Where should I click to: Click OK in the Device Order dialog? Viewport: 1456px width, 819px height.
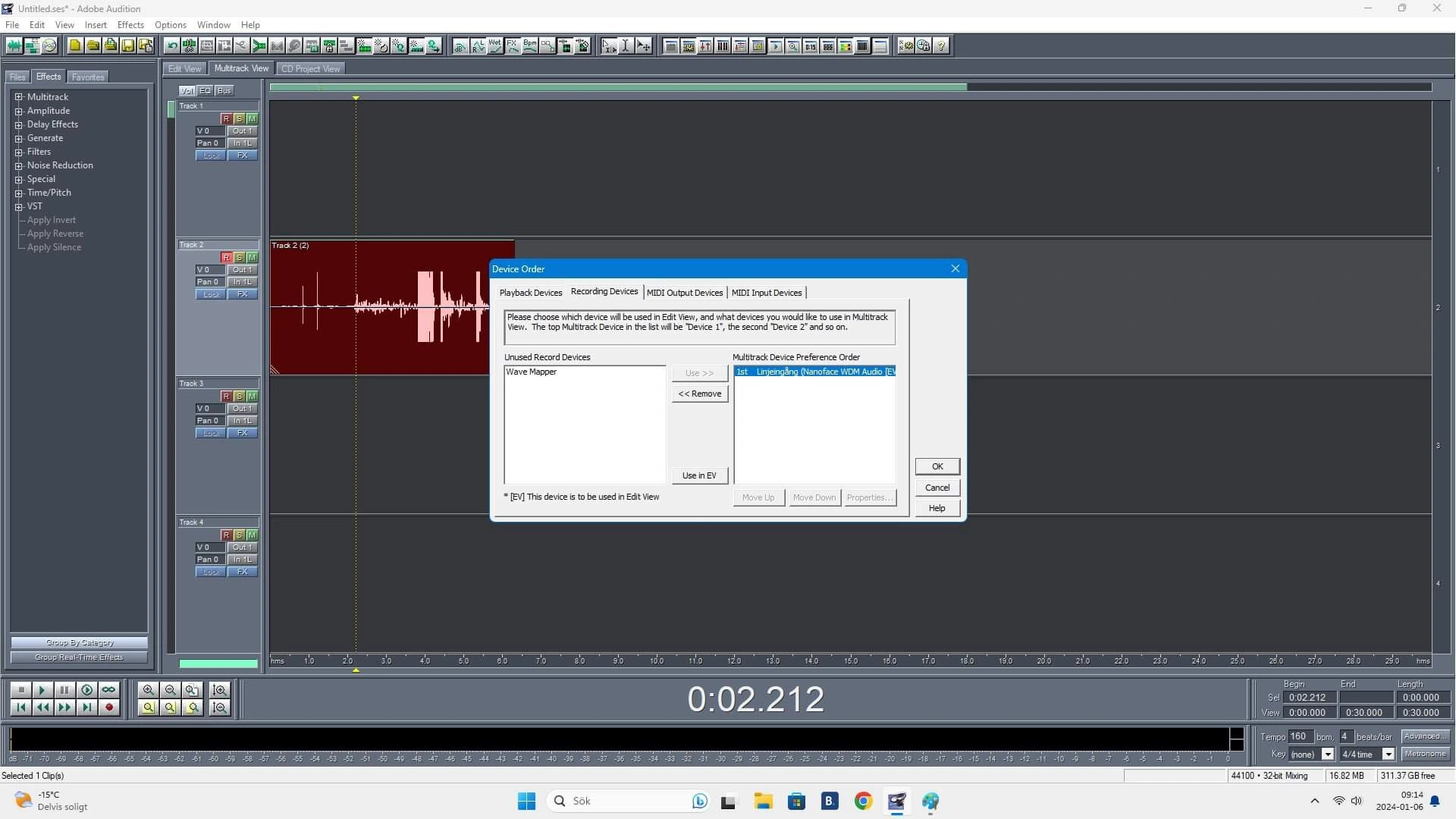937,466
